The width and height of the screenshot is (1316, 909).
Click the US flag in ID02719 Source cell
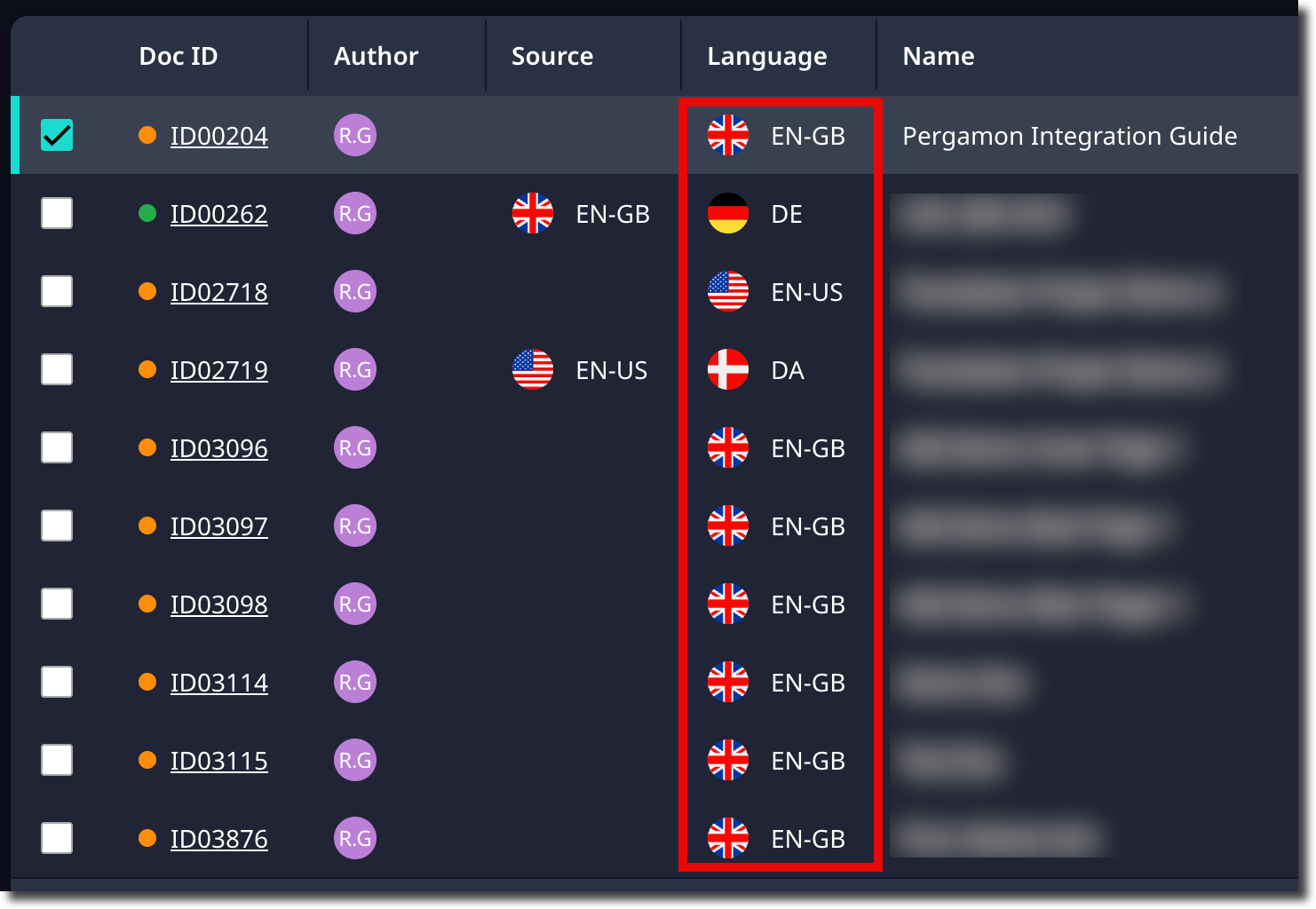point(533,370)
